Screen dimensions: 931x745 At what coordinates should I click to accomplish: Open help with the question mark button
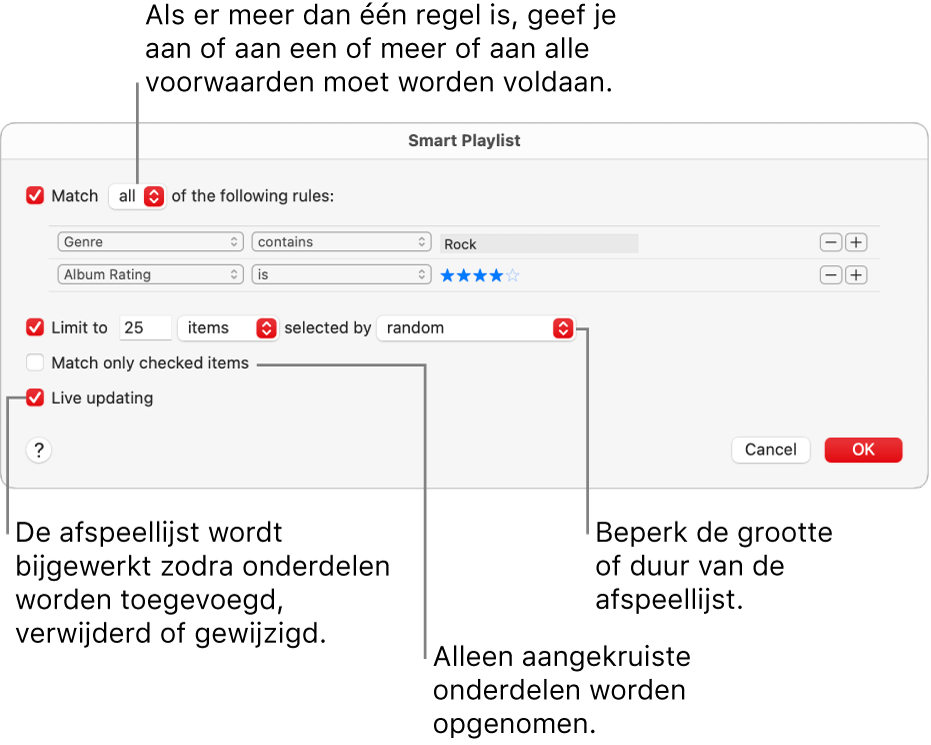(39, 450)
